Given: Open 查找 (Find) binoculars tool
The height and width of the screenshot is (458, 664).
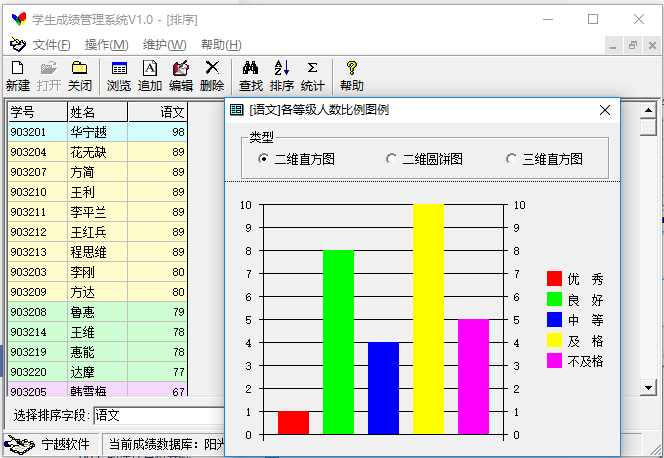Looking at the screenshot, I should click(x=251, y=68).
